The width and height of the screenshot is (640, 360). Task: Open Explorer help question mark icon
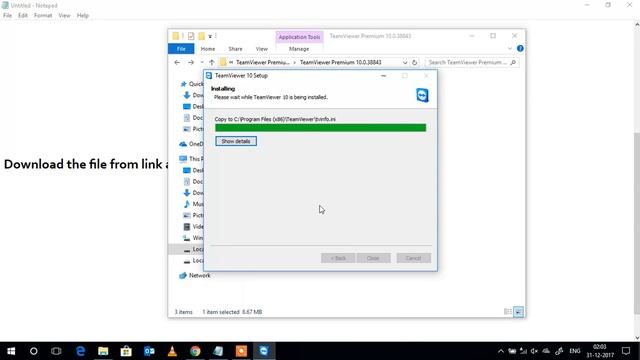coord(520,48)
